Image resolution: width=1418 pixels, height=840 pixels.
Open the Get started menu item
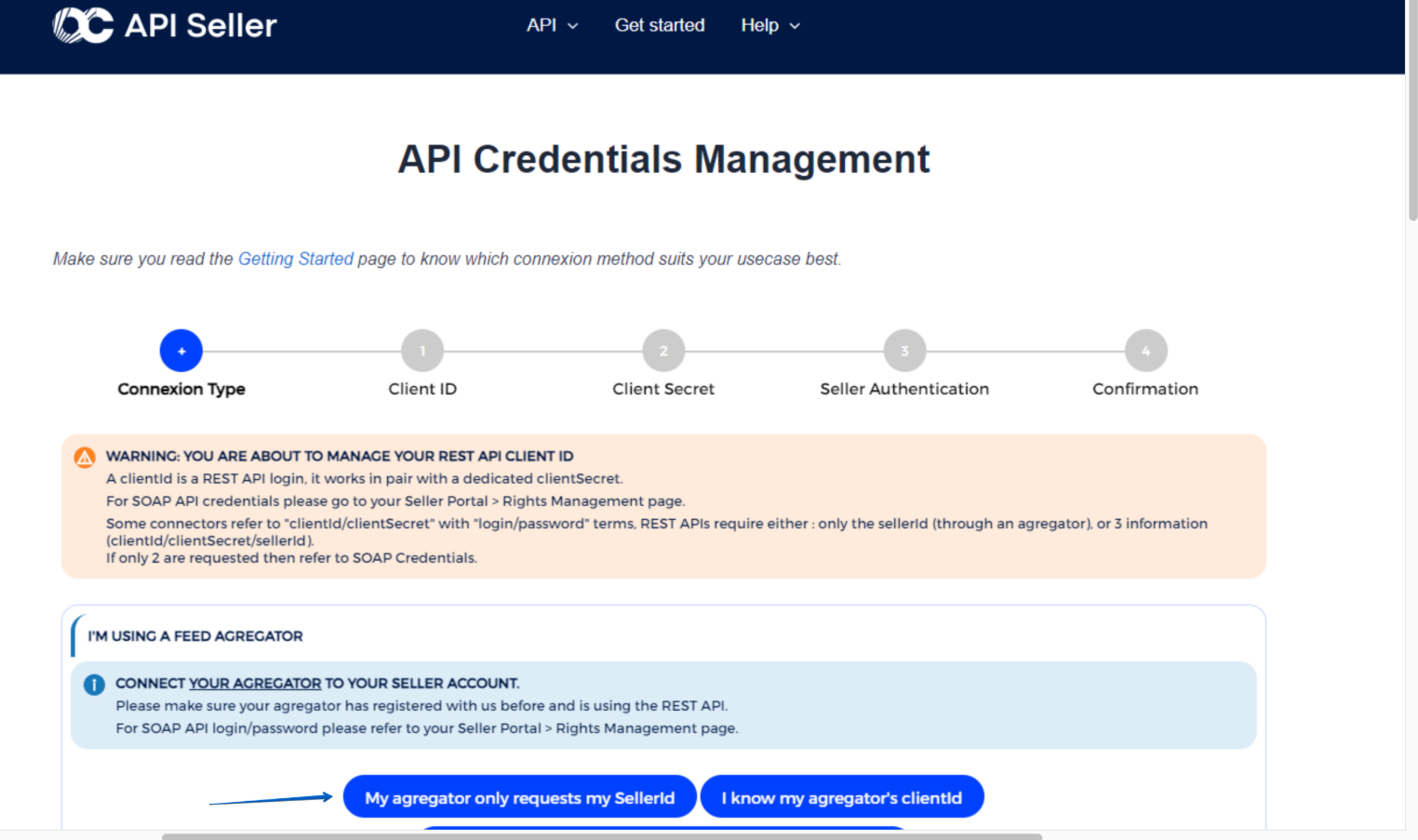(x=660, y=25)
